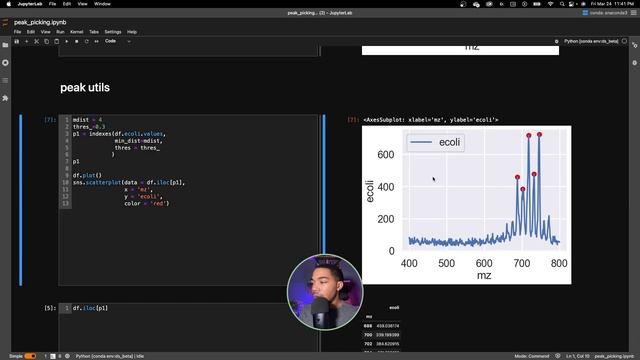Click Mode: Command in status bar
Viewport: 640px width, 360px height.
point(531,356)
